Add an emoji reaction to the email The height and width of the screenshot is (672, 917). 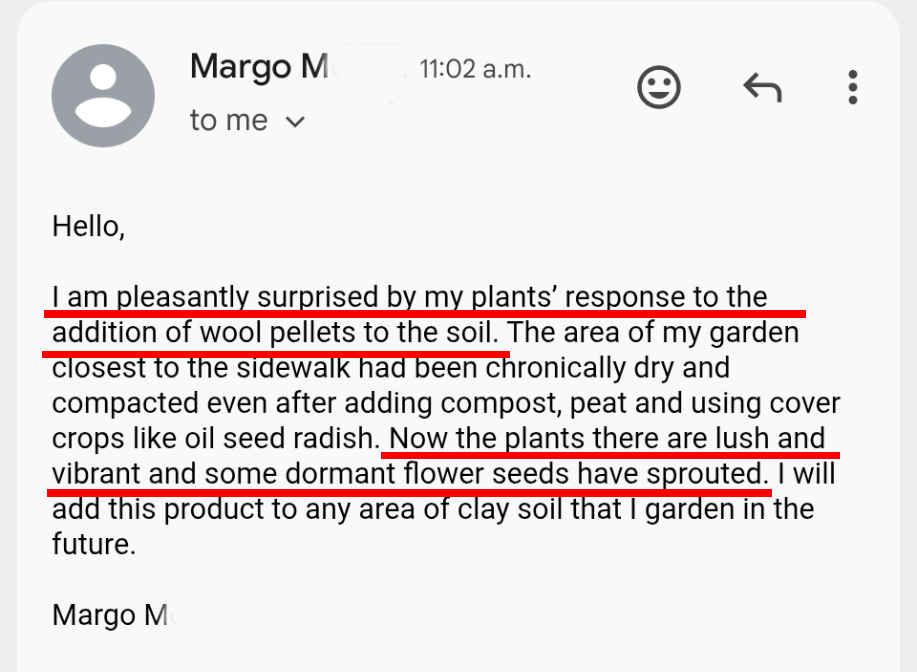click(x=659, y=87)
